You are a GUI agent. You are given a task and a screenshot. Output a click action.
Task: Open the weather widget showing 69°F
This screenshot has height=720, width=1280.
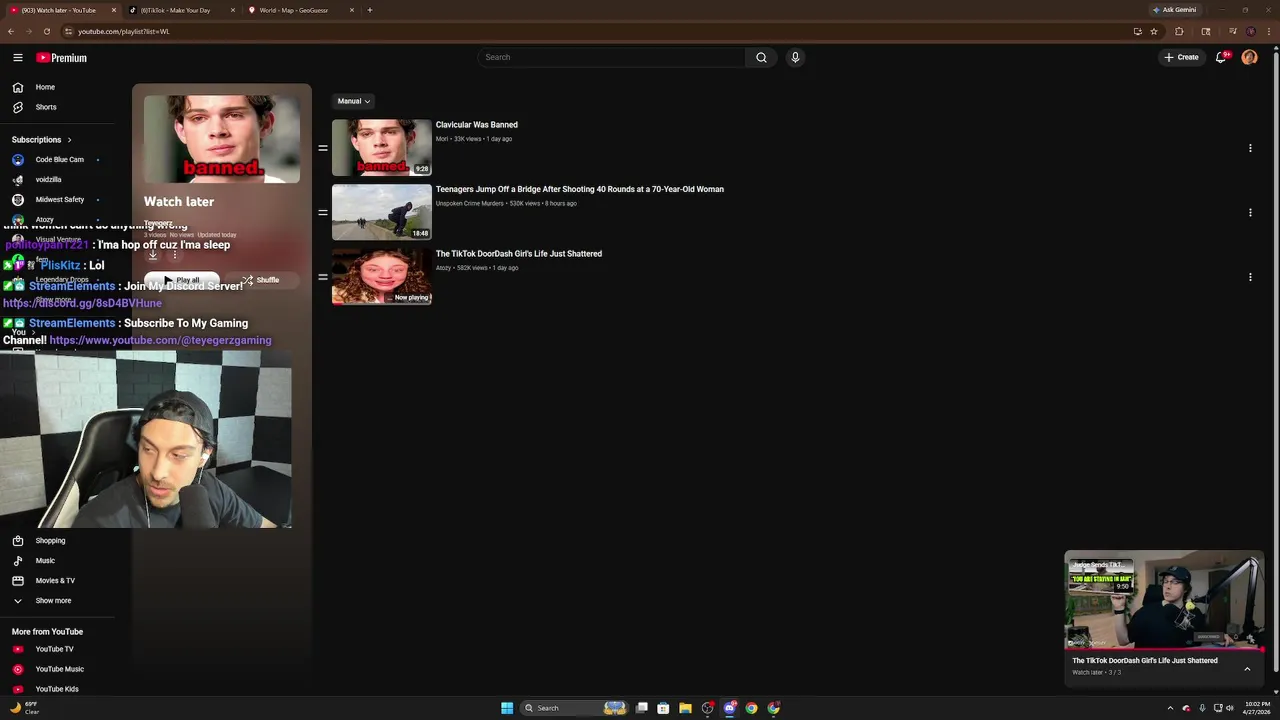(x=25, y=708)
